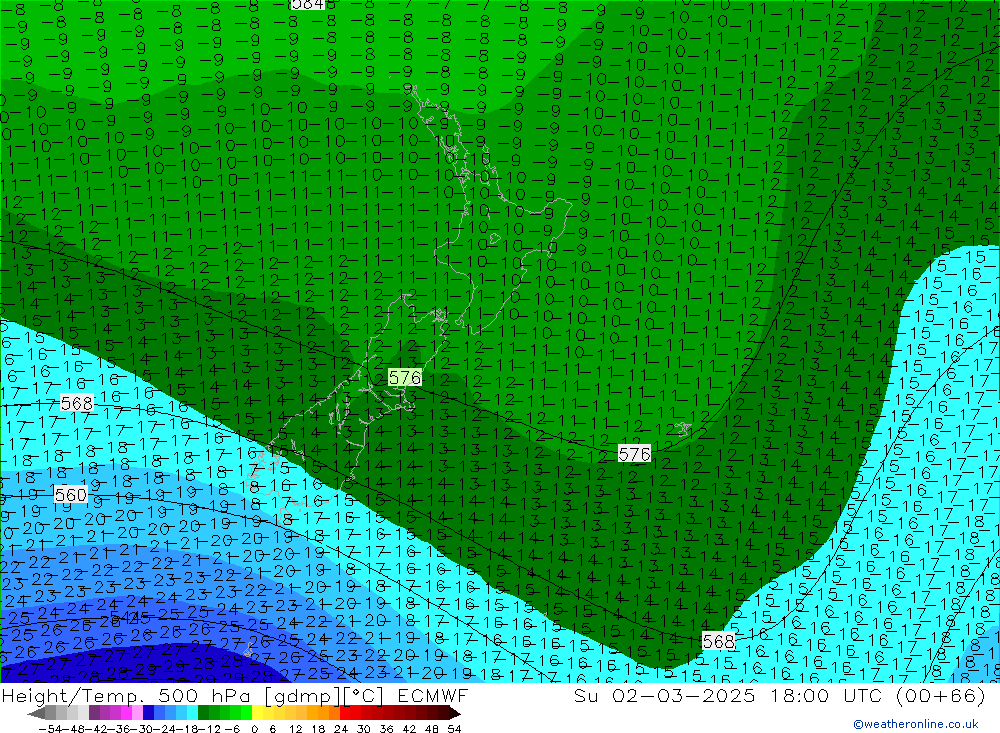Screen dimensions: 1000x733
Task: Click the 24 value on legend scale
Action: point(341,729)
